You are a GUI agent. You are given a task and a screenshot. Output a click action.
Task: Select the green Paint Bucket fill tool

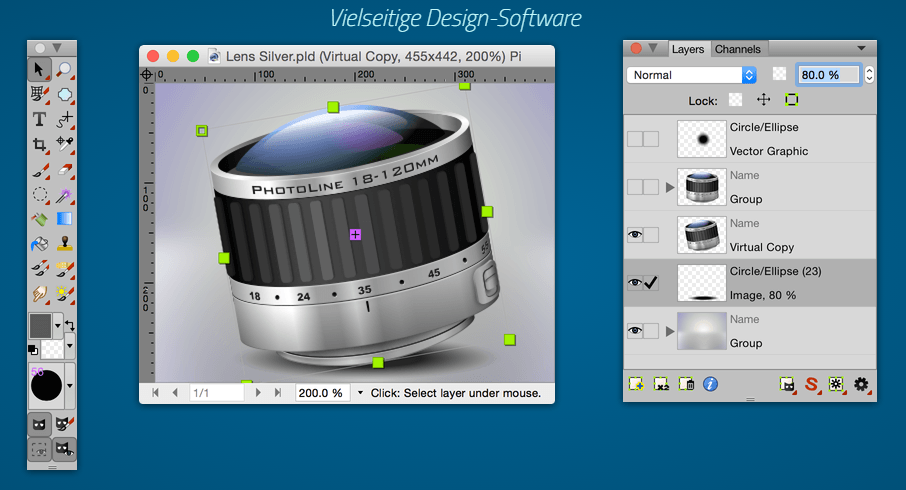tap(39, 219)
